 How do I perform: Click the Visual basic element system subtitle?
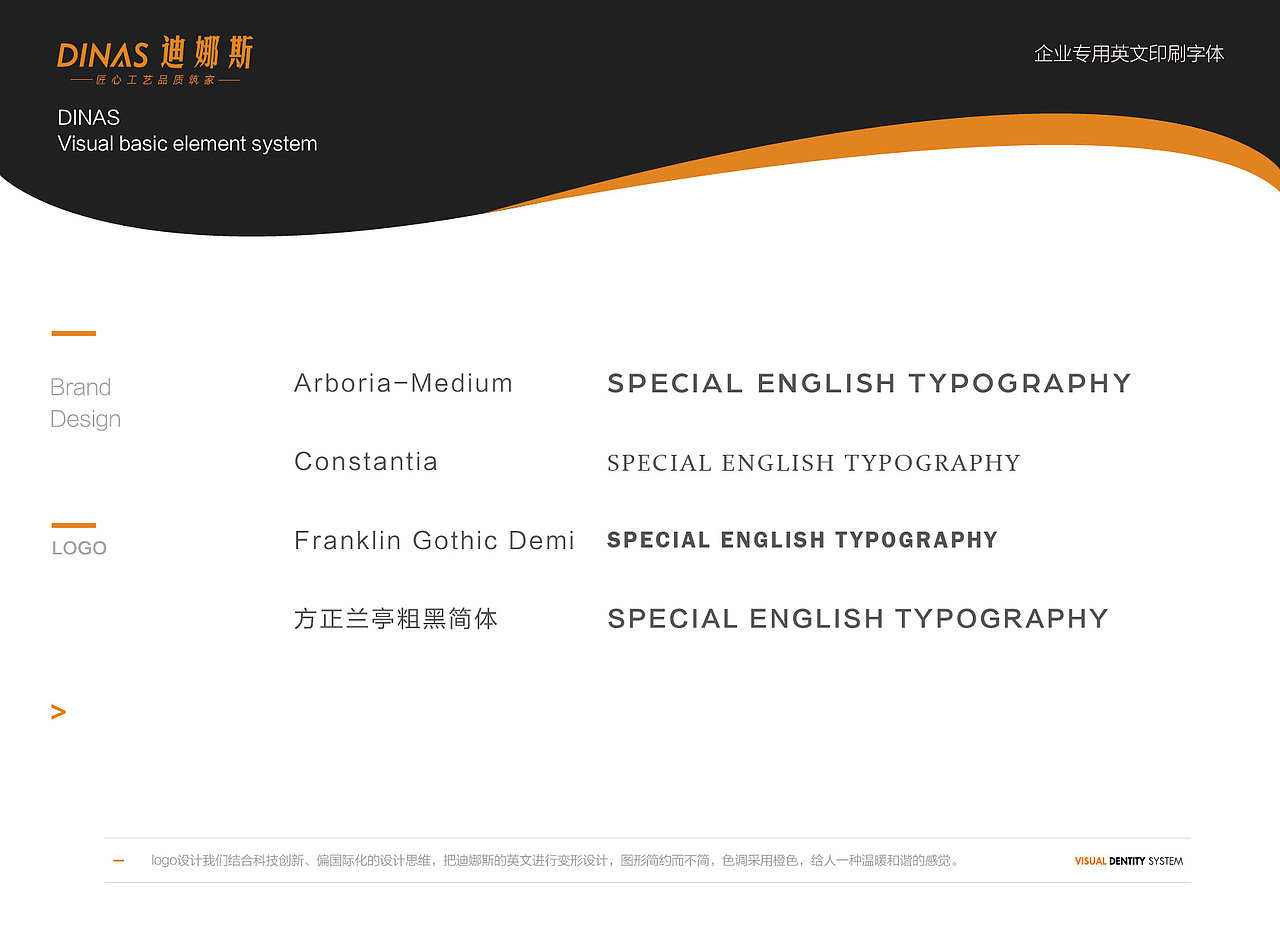pyautogui.click(x=188, y=144)
